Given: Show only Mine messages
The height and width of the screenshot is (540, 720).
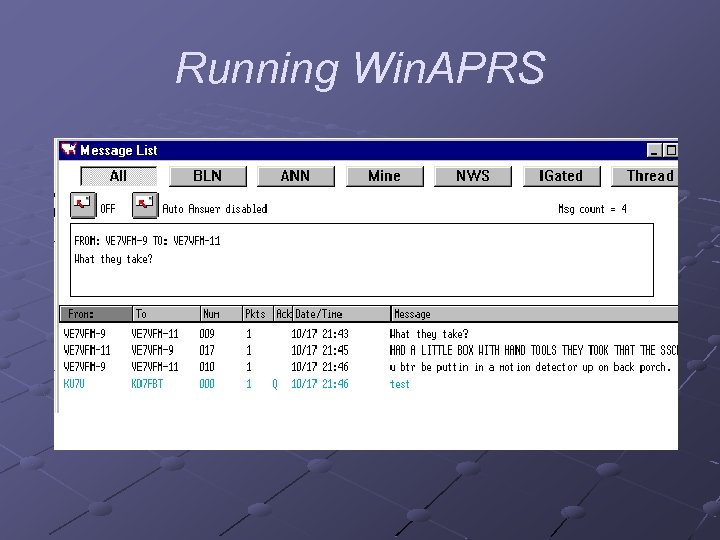Looking at the screenshot, I should click(x=384, y=176).
